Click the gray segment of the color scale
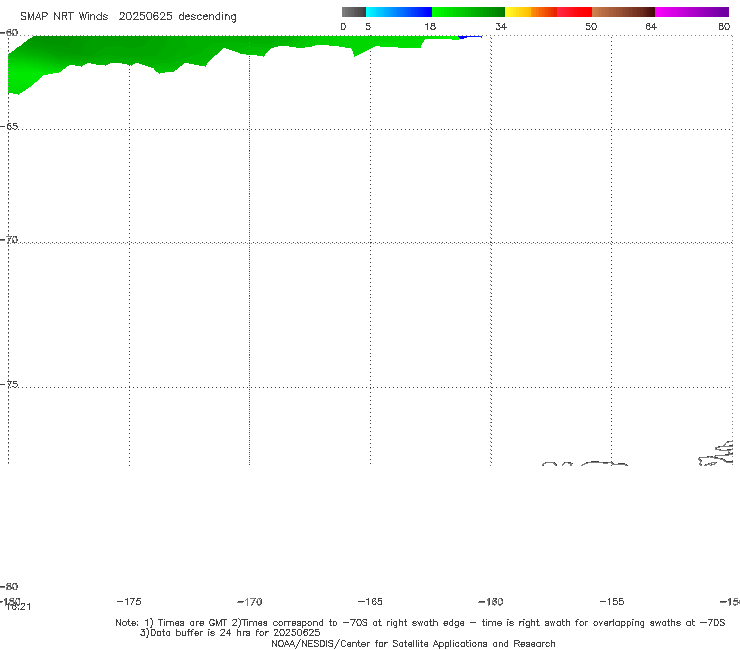The width and height of the screenshot is (740, 650). click(353, 12)
